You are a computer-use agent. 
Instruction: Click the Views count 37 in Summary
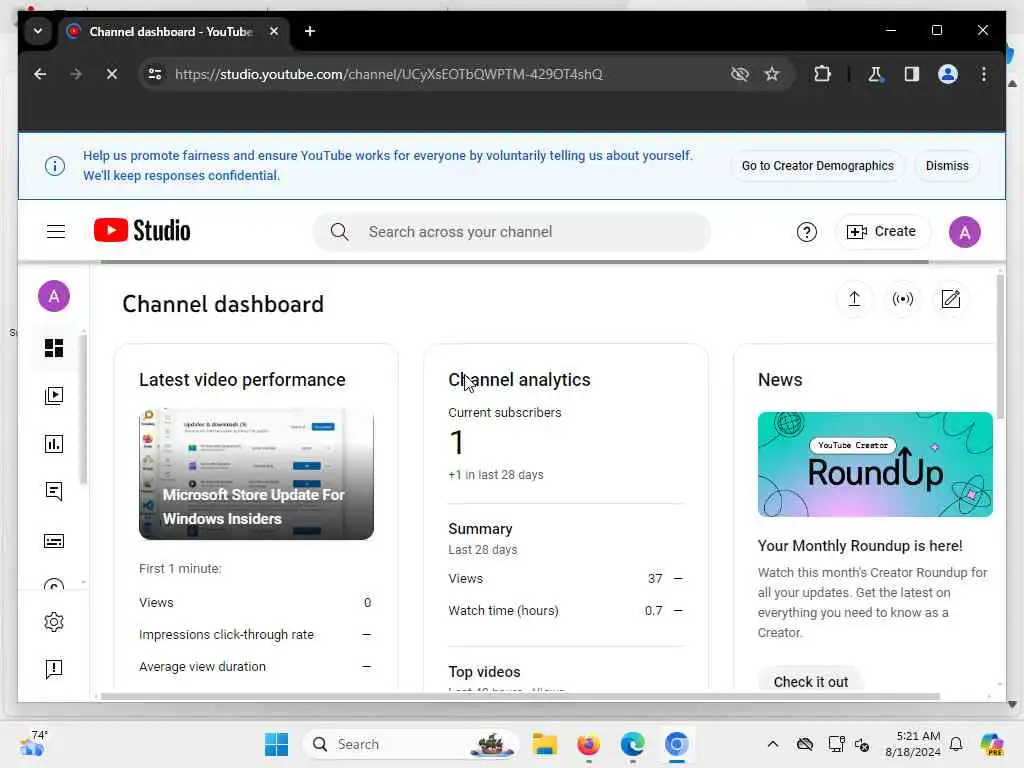[x=654, y=579]
